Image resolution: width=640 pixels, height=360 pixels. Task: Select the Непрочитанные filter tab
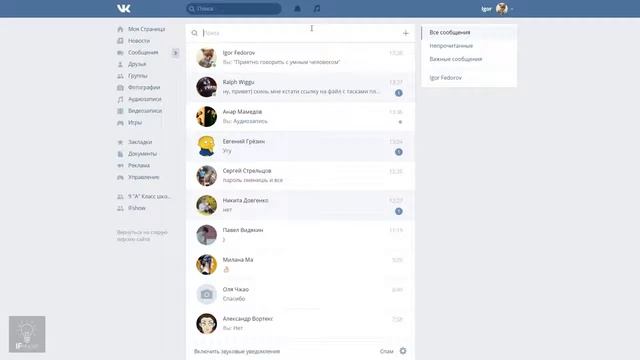click(x=469, y=46)
